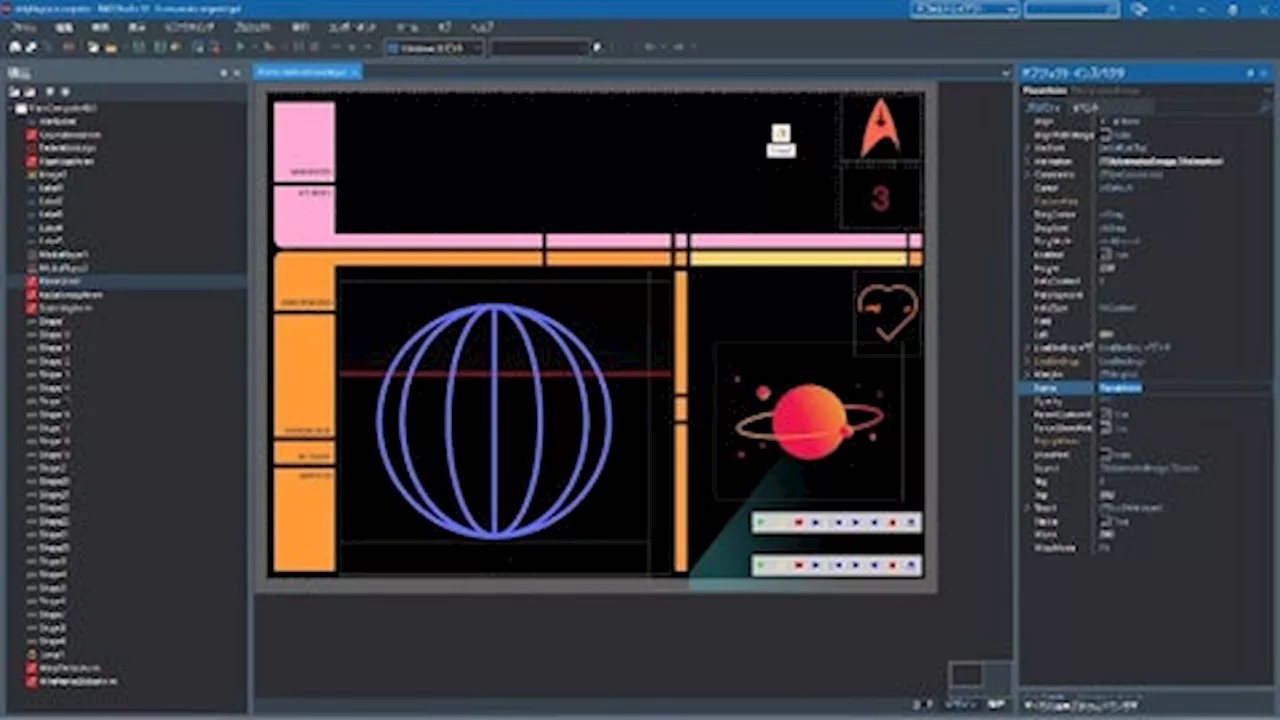The height and width of the screenshot is (720, 1280).
Task: Expand the Anchors property
Action: coord(1027,148)
